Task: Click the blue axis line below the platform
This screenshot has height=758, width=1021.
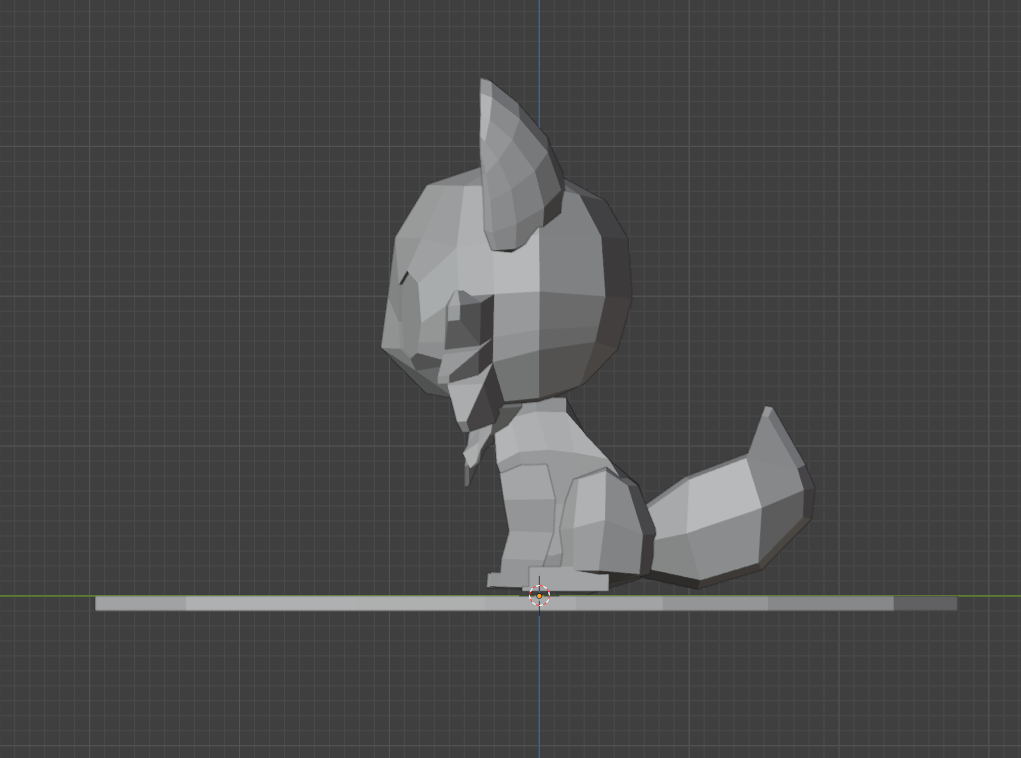Action: tap(539, 690)
